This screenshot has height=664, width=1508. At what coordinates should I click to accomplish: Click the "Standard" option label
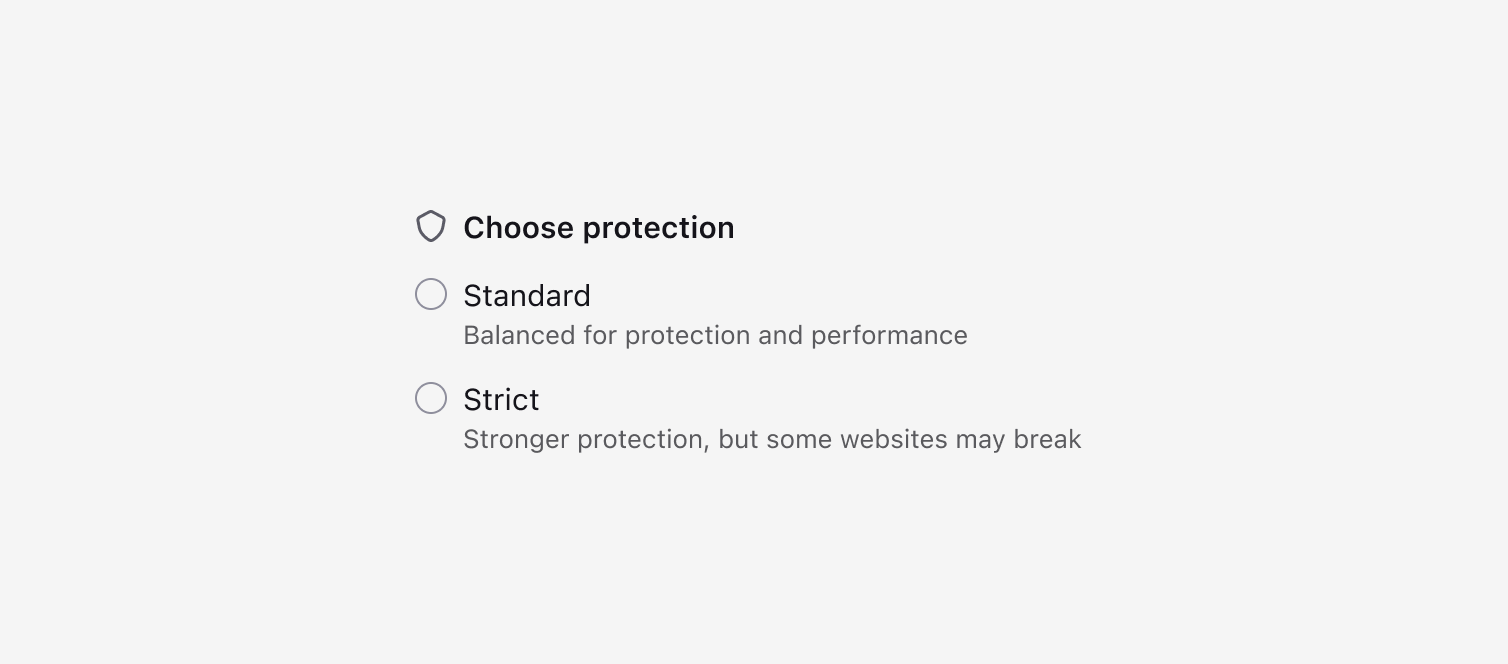[x=527, y=296]
